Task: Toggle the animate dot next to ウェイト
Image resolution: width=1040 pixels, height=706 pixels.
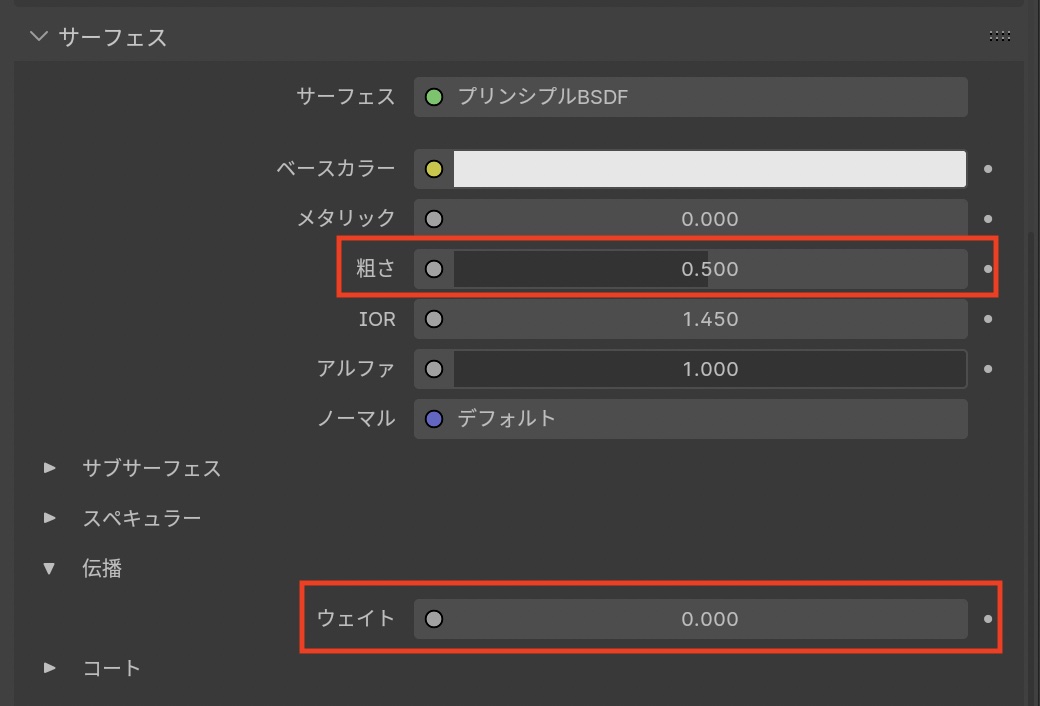Action: (x=988, y=619)
